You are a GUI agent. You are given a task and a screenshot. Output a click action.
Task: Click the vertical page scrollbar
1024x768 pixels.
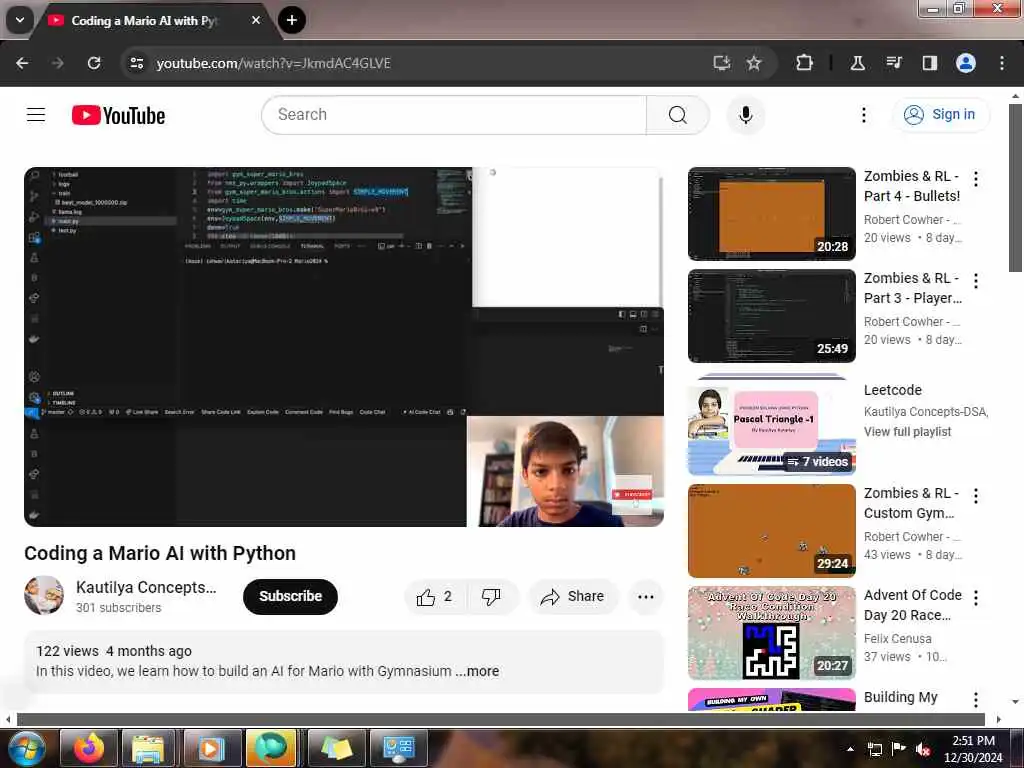(x=1015, y=187)
